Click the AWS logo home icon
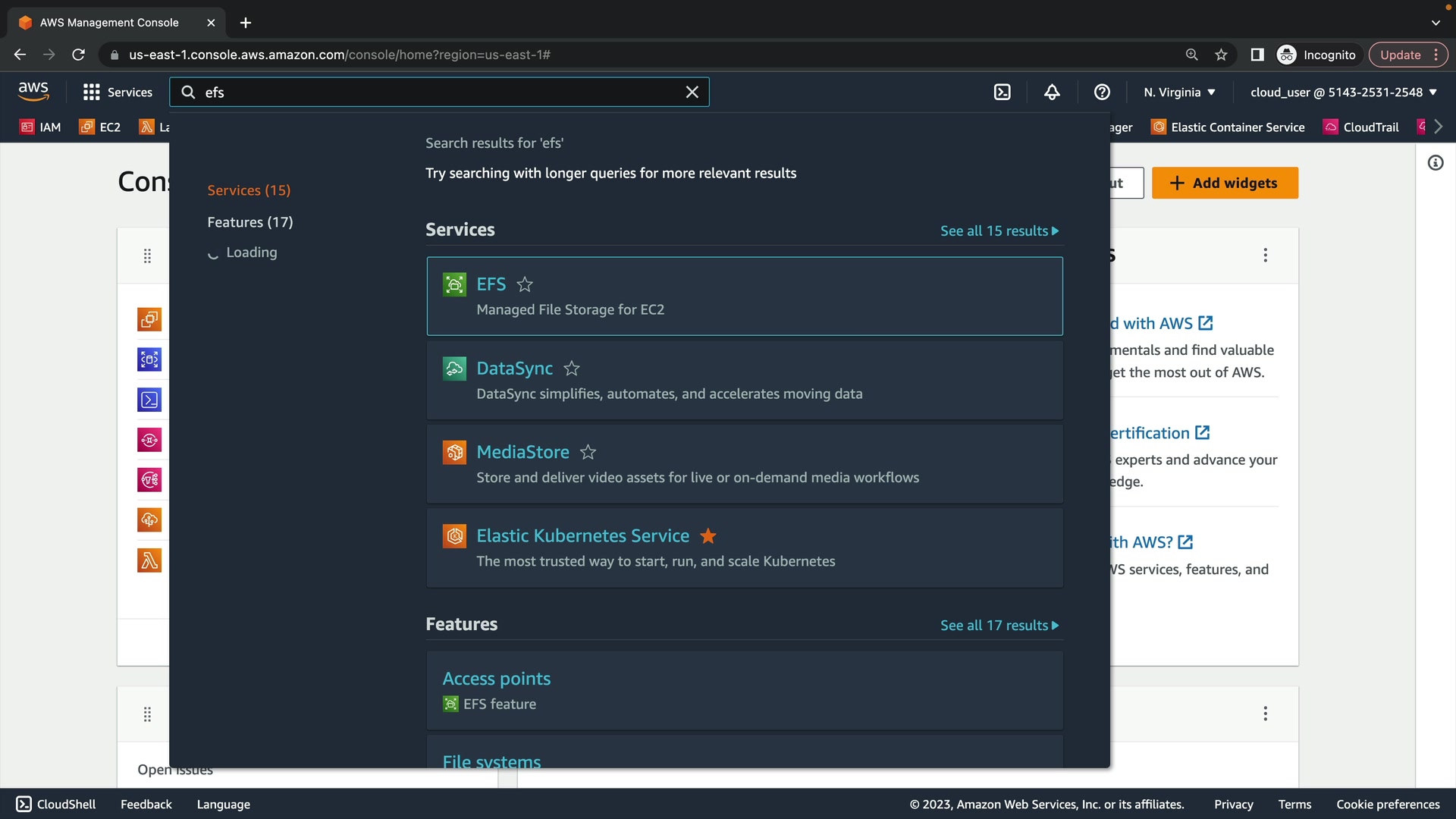Viewport: 1456px width, 819px height. (x=33, y=91)
